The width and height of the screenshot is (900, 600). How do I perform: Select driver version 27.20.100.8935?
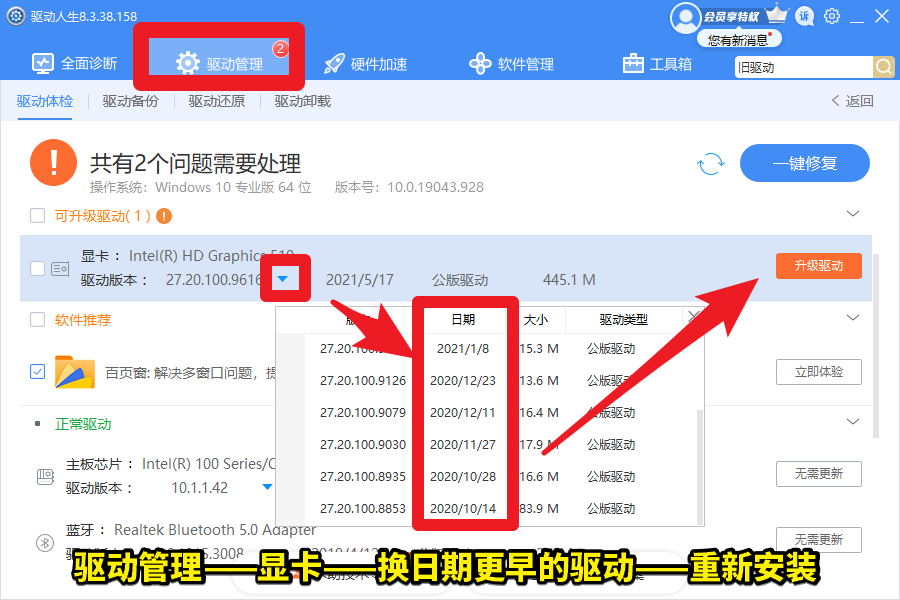tap(363, 477)
